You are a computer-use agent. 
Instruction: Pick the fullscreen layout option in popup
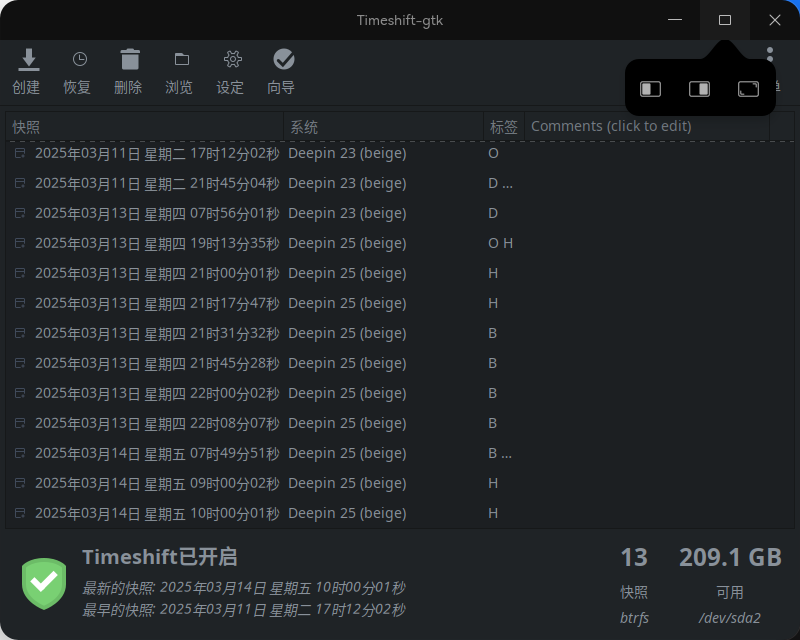[748, 89]
